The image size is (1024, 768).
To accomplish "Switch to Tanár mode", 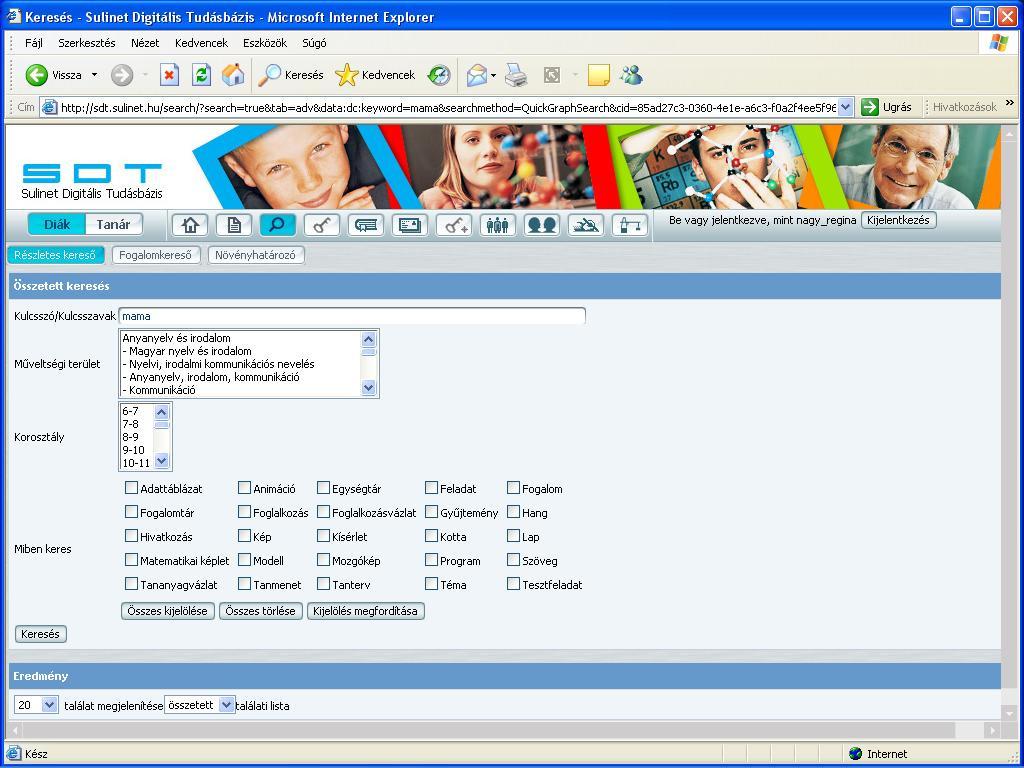I will [114, 225].
